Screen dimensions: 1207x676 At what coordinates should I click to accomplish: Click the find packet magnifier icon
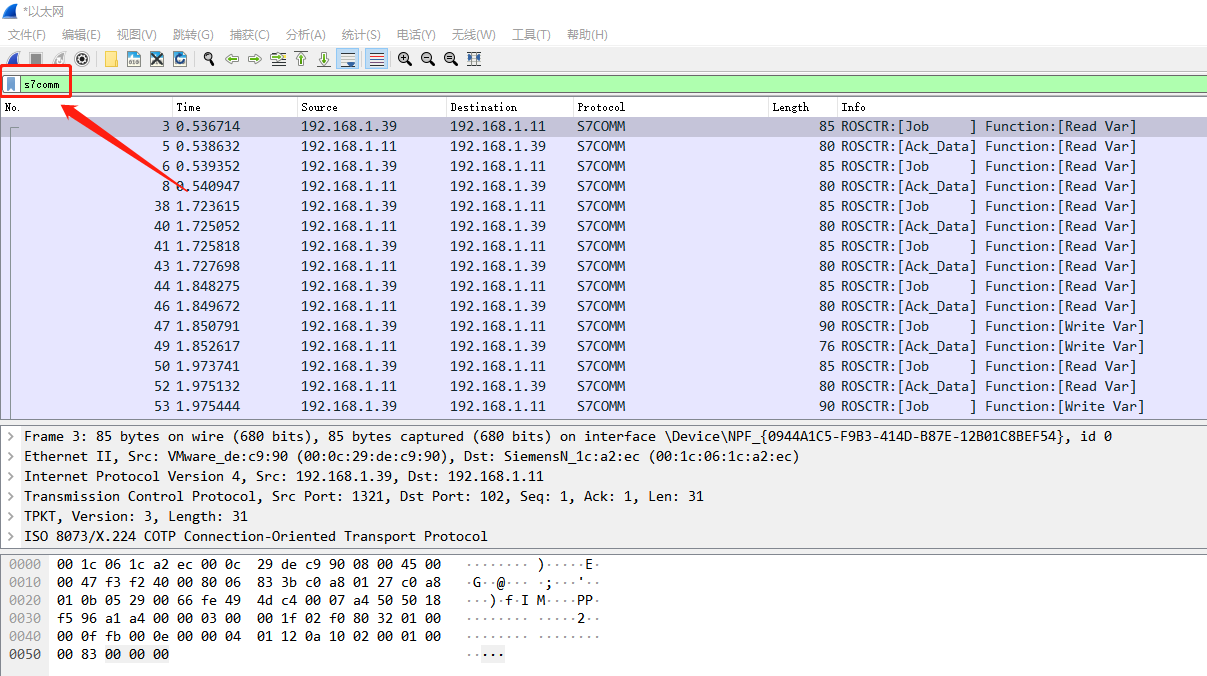coord(209,59)
